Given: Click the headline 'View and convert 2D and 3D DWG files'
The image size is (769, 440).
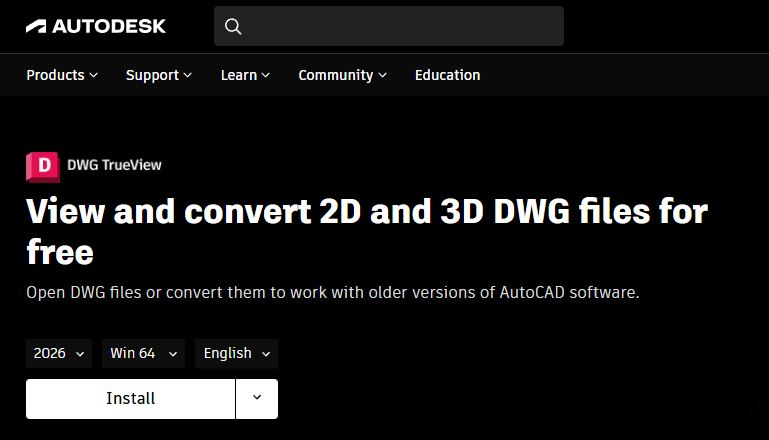Looking at the screenshot, I should click(x=367, y=232).
